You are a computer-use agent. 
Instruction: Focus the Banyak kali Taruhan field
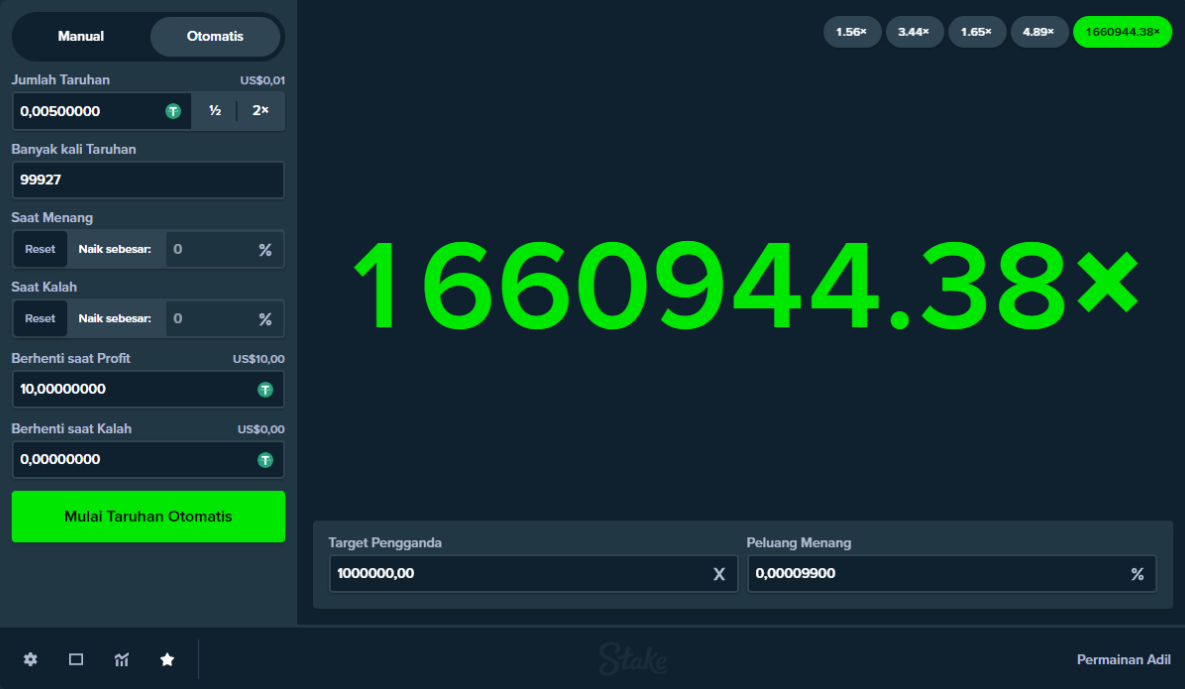coord(148,180)
